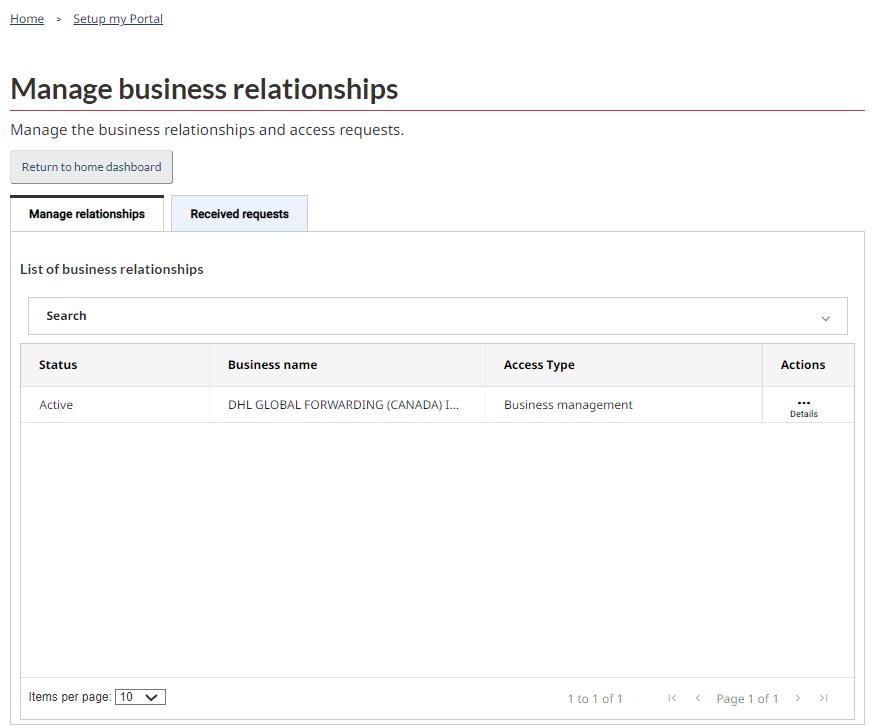Open the three-dot Details action for DHL
The height and width of the screenshot is (727, 878).
click(803, 406)
